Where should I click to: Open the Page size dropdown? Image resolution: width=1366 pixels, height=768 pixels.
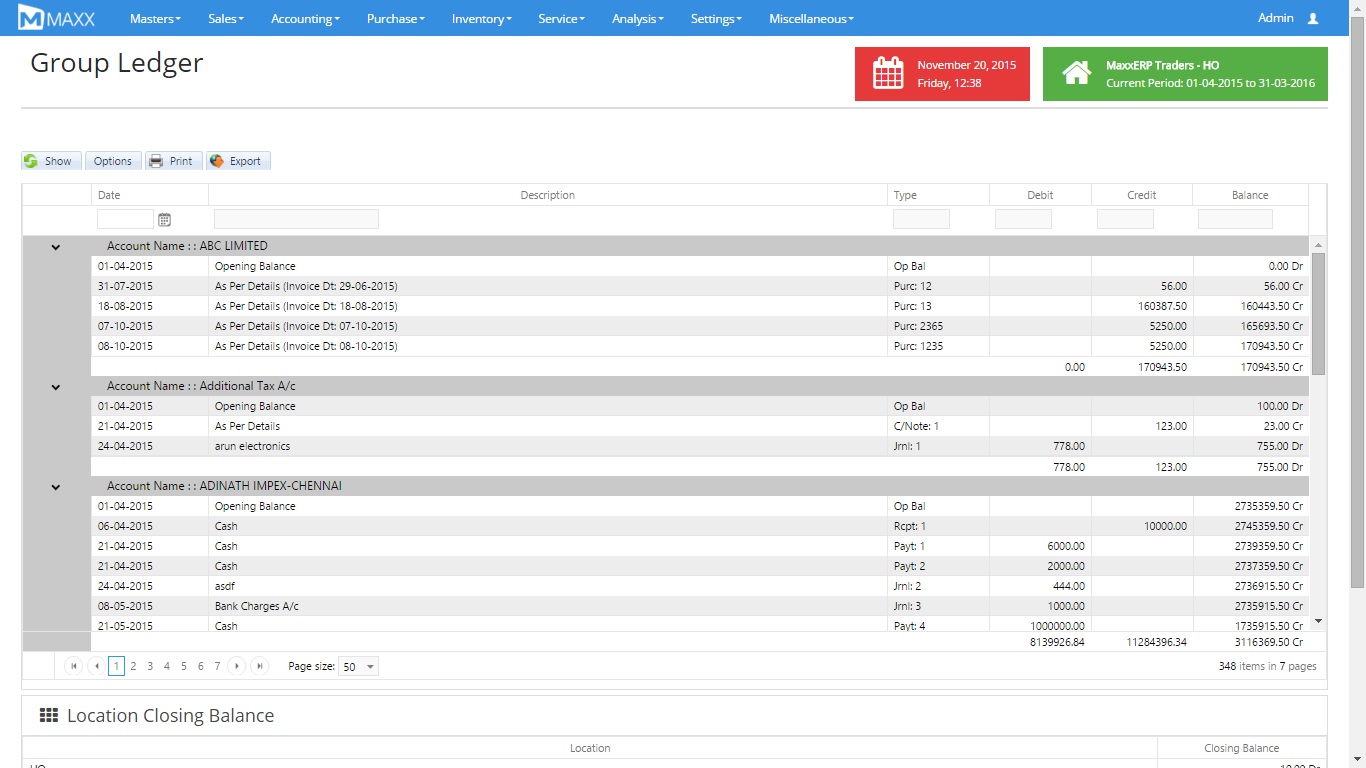370,667
